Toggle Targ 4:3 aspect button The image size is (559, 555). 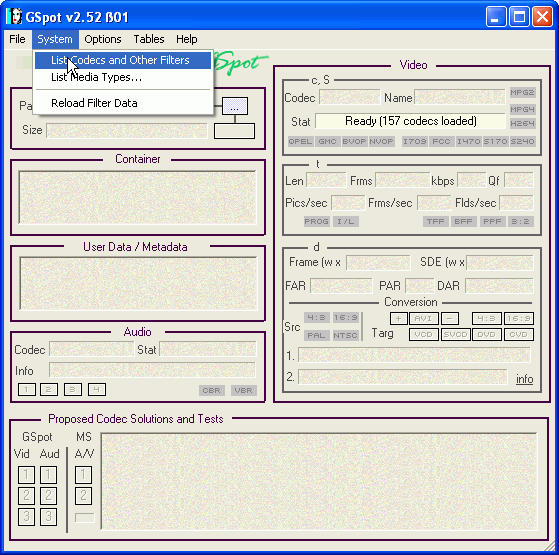[487, 318]
